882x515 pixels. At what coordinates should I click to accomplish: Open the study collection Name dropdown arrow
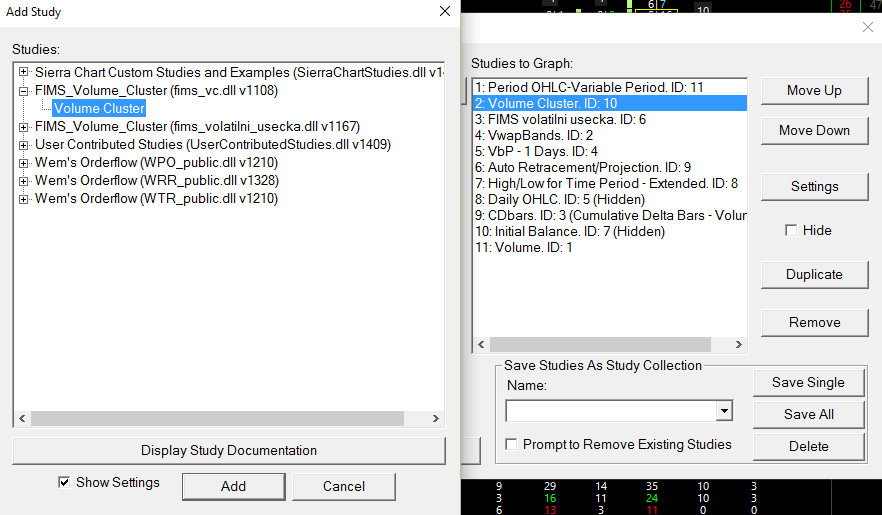click(x=724, y=411)
